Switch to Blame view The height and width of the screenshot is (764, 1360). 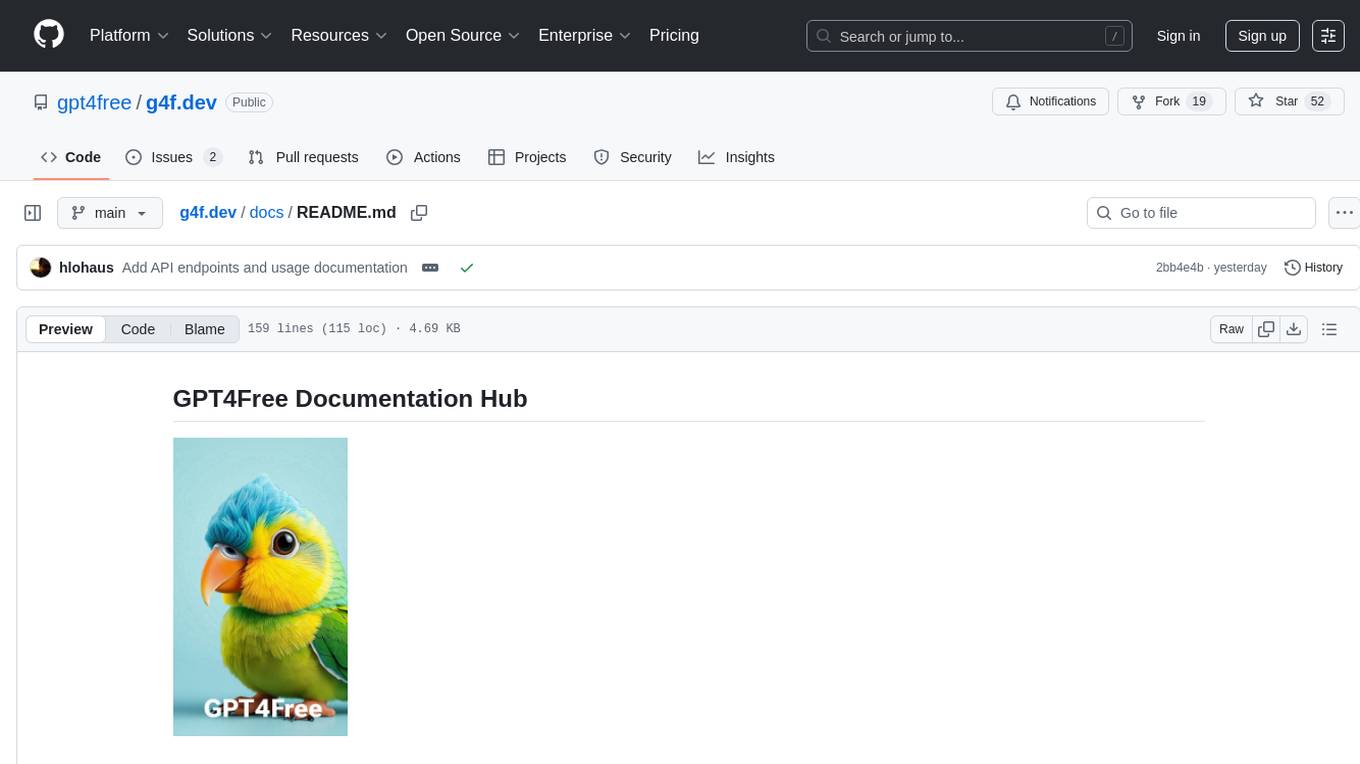tap(204, 329)
